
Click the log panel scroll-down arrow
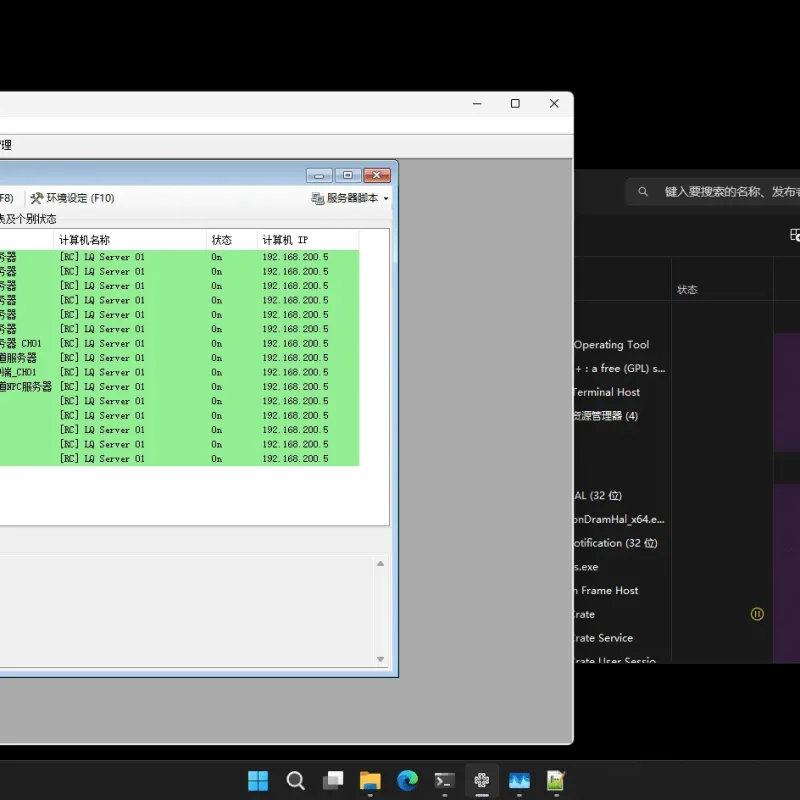380,659
